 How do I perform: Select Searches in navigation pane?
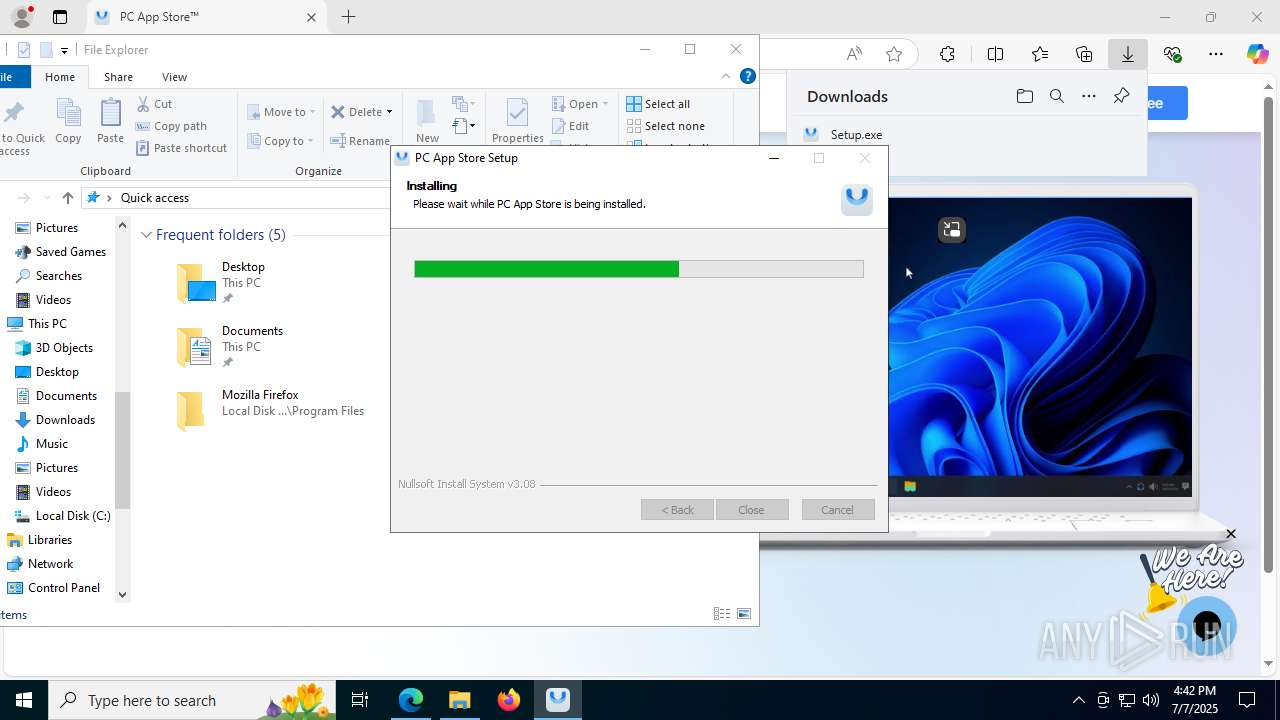coord(49,276)
